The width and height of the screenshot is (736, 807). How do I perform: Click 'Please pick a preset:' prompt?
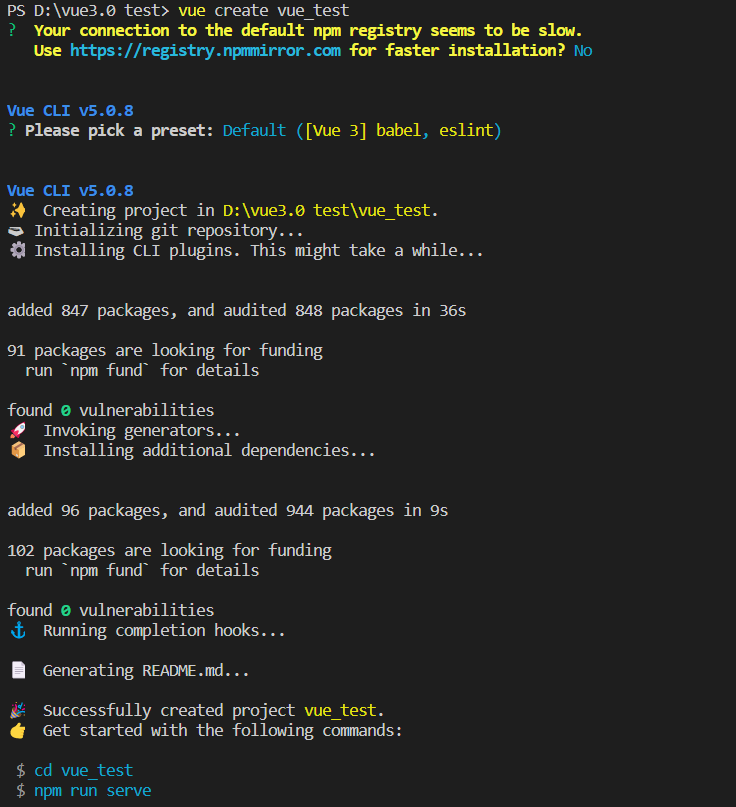point(119,131)
